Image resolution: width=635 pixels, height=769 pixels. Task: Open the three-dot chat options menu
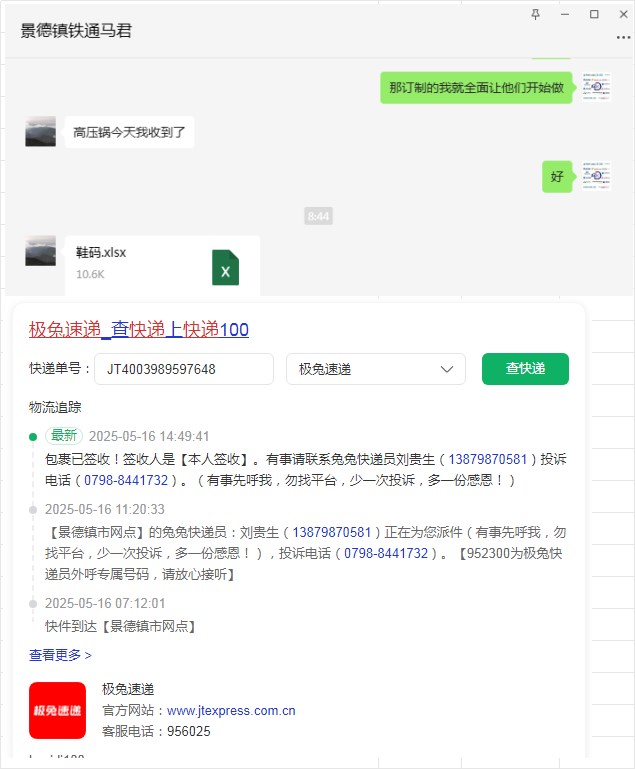pos(623,37)
